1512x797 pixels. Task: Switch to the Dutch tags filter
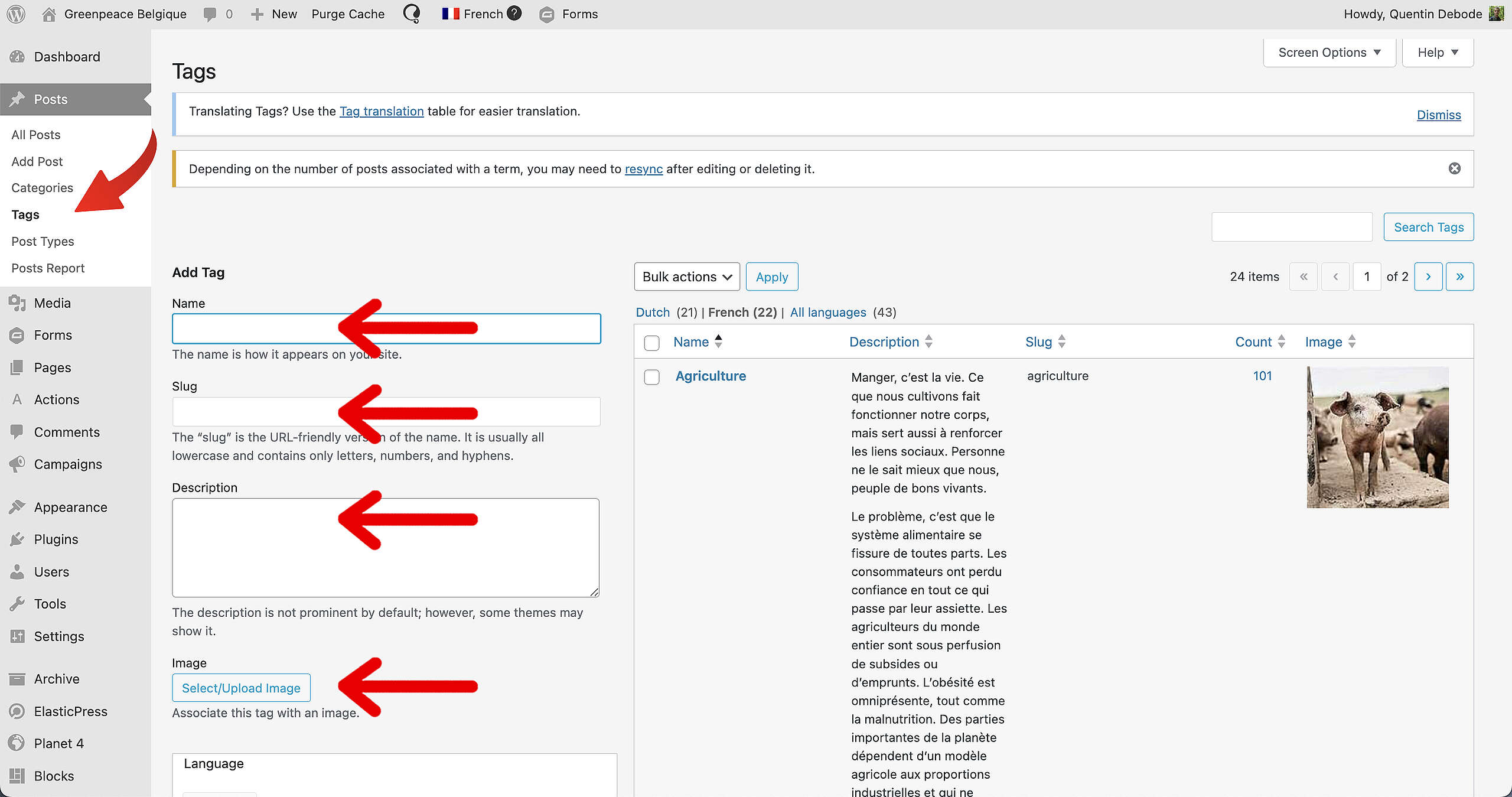(652, 313)
